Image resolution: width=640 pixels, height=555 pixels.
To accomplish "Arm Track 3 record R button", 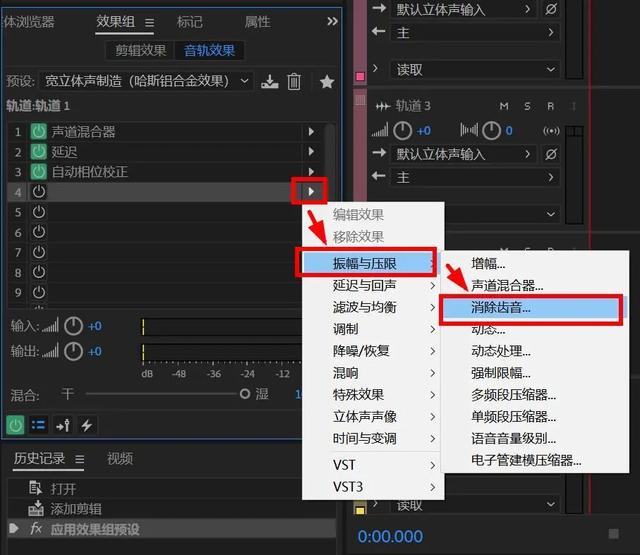I will (551, 107).
